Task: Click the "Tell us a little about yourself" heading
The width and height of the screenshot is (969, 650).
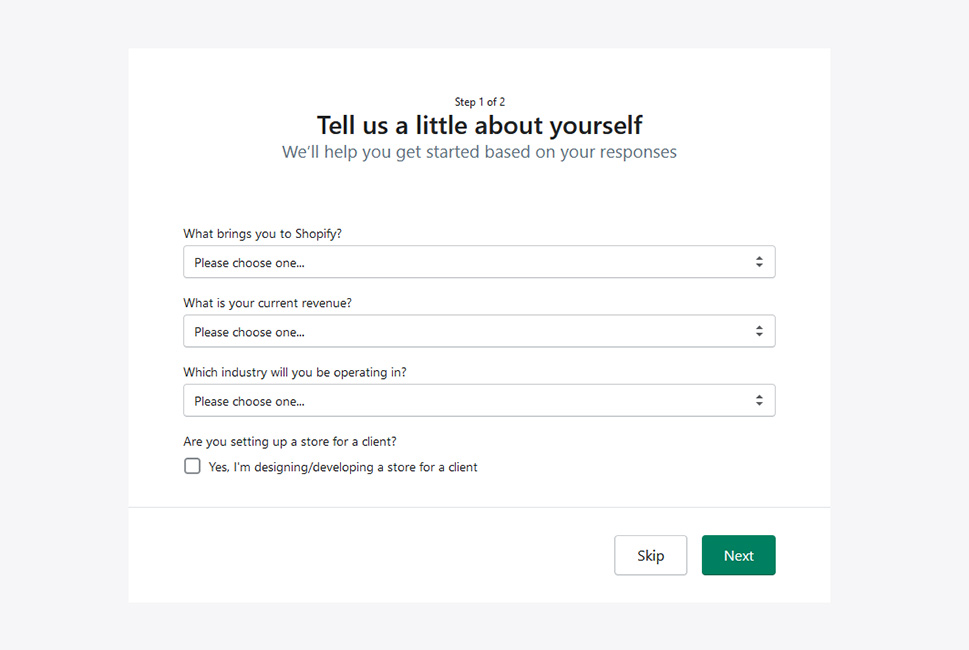Action: [x=480, y=125]
